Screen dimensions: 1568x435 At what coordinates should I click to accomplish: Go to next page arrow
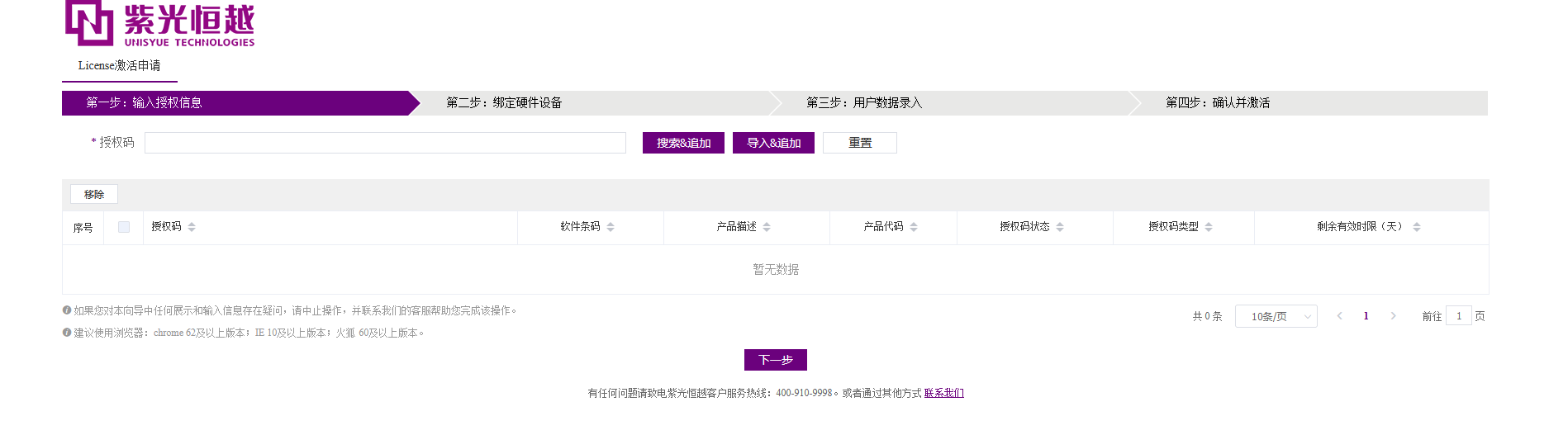(1394, 316)
